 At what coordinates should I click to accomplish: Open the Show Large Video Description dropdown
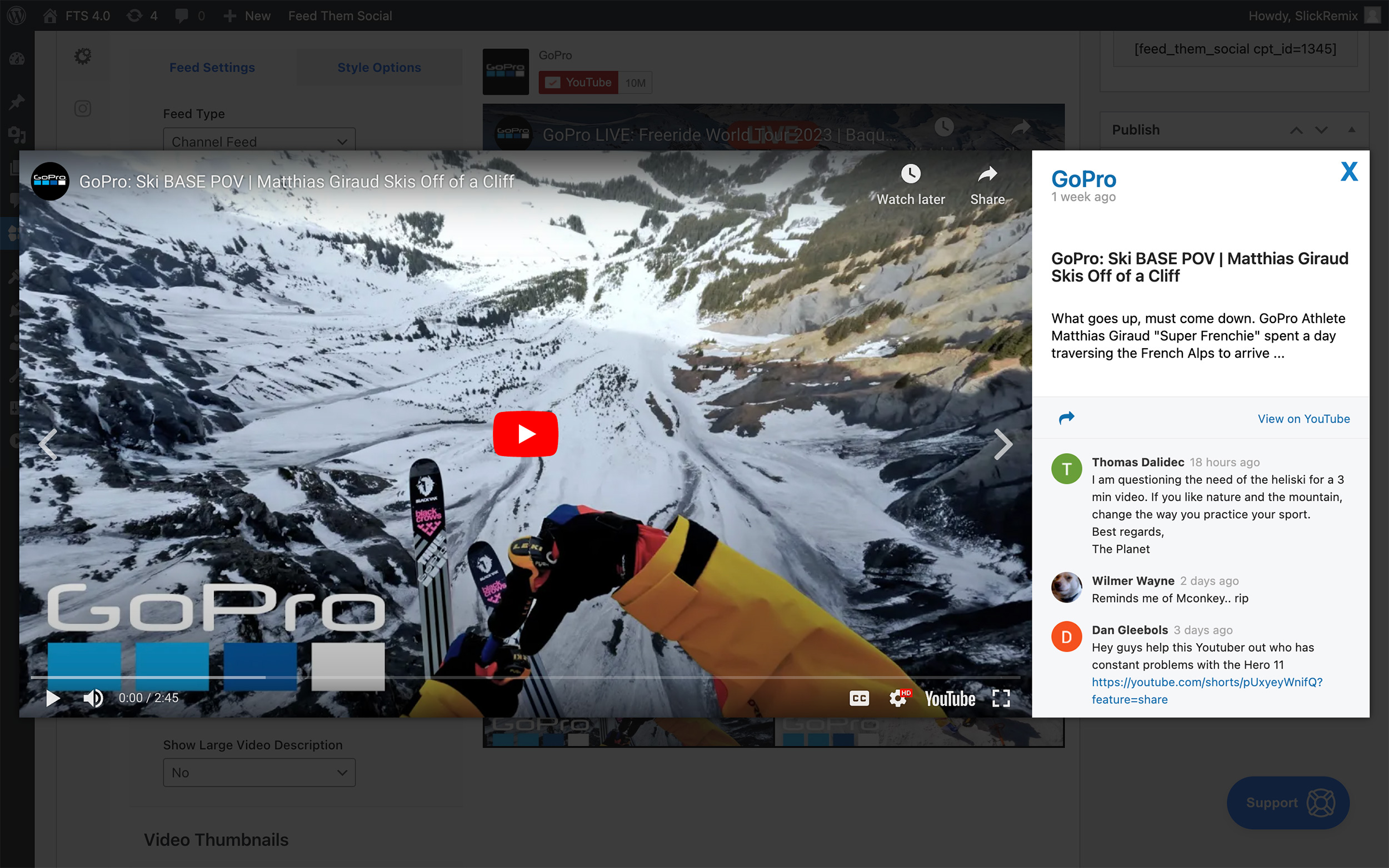(x=259, y=772)
